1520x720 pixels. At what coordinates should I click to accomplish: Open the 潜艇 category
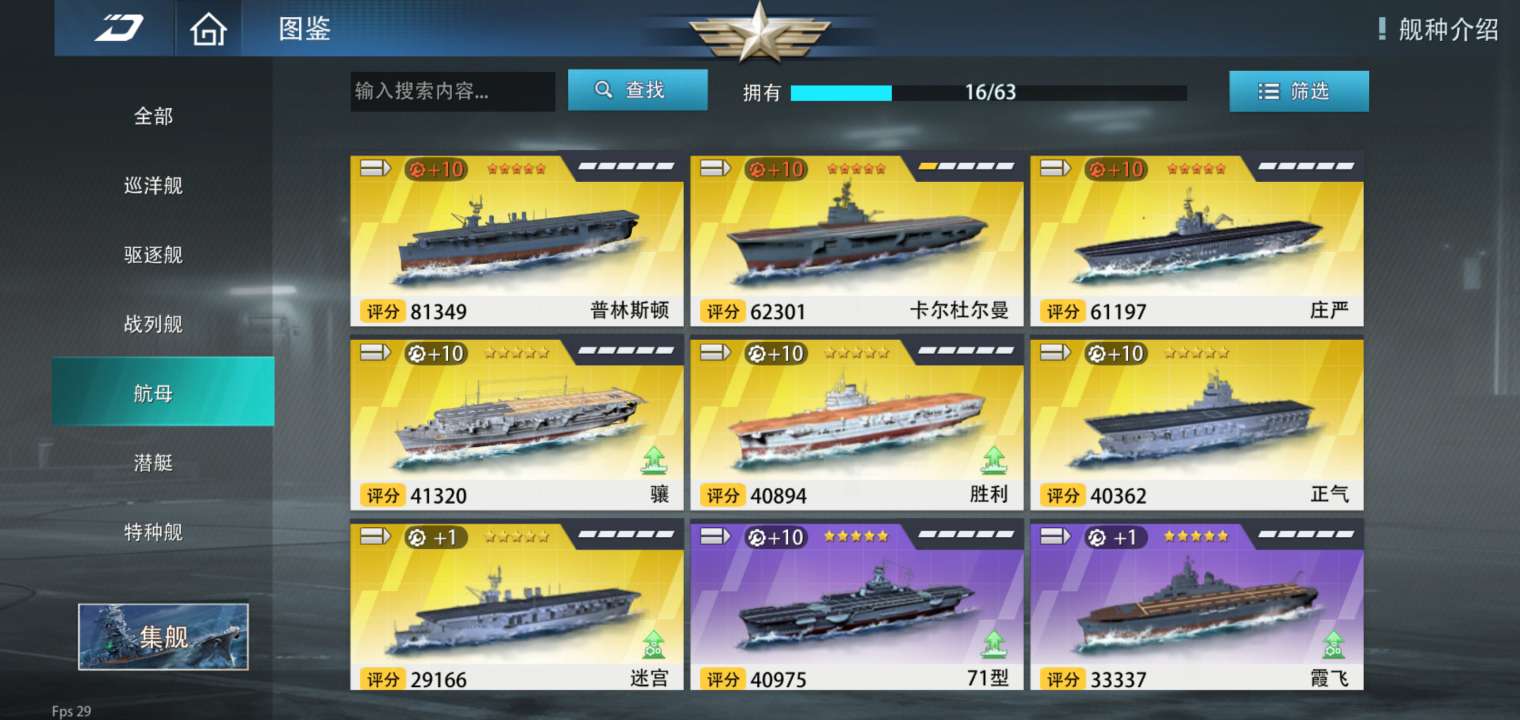tap(153, 462)
